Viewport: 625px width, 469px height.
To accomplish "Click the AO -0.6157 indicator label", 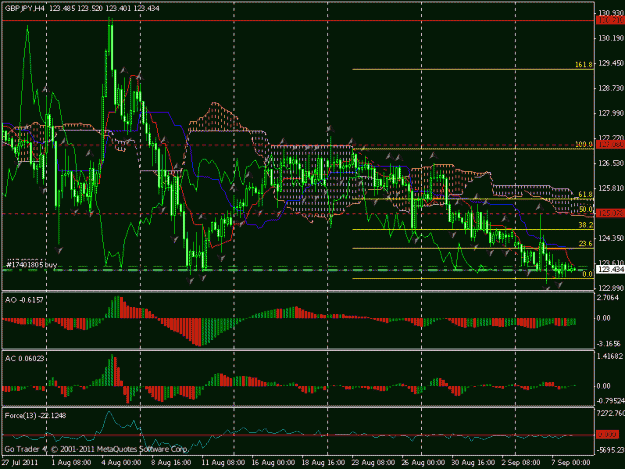I will click(24, 300).
